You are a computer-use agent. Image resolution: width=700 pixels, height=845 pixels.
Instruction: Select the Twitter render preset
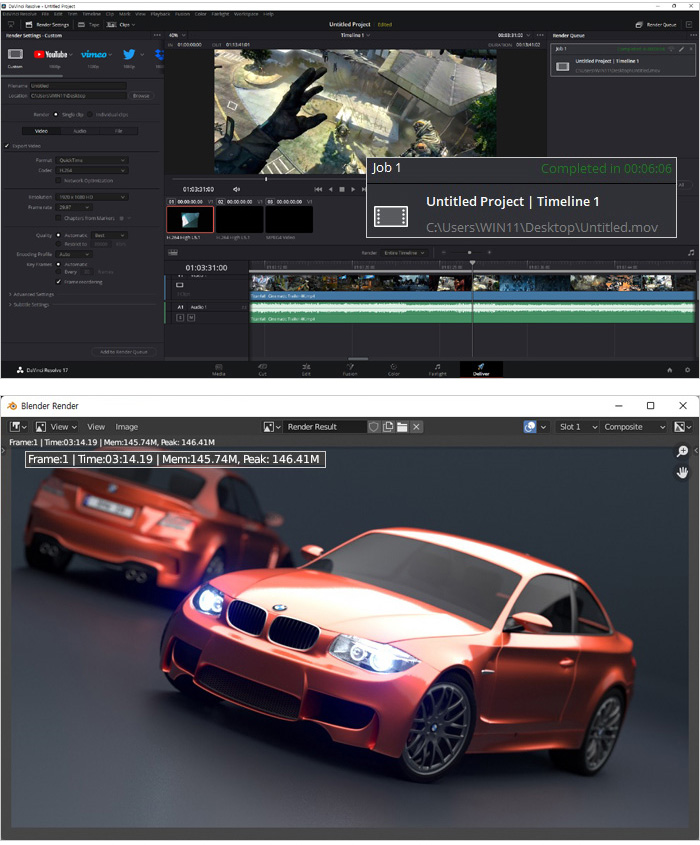[129, 55]
